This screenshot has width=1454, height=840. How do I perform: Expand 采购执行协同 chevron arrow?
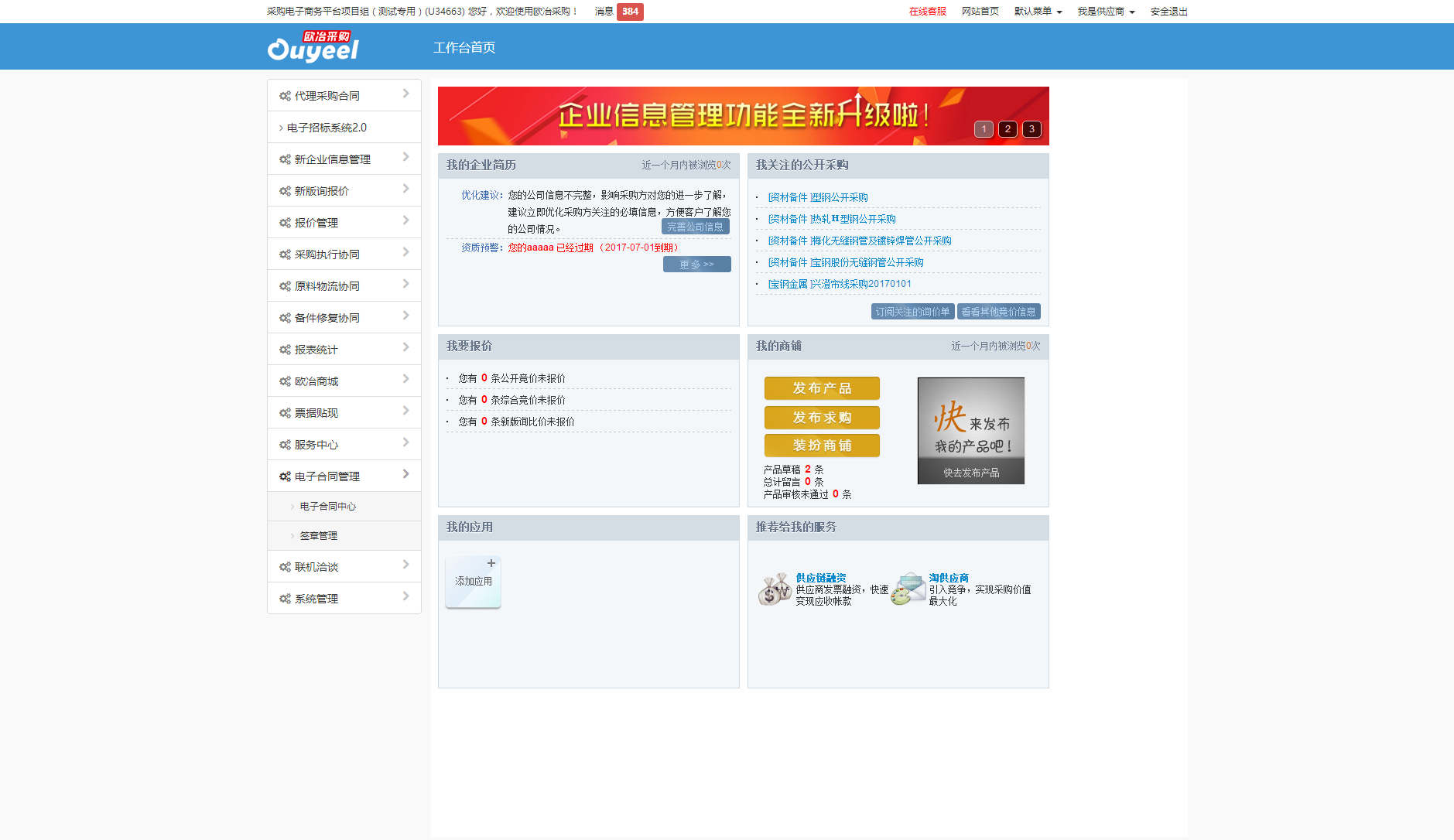tap(405, 252)
